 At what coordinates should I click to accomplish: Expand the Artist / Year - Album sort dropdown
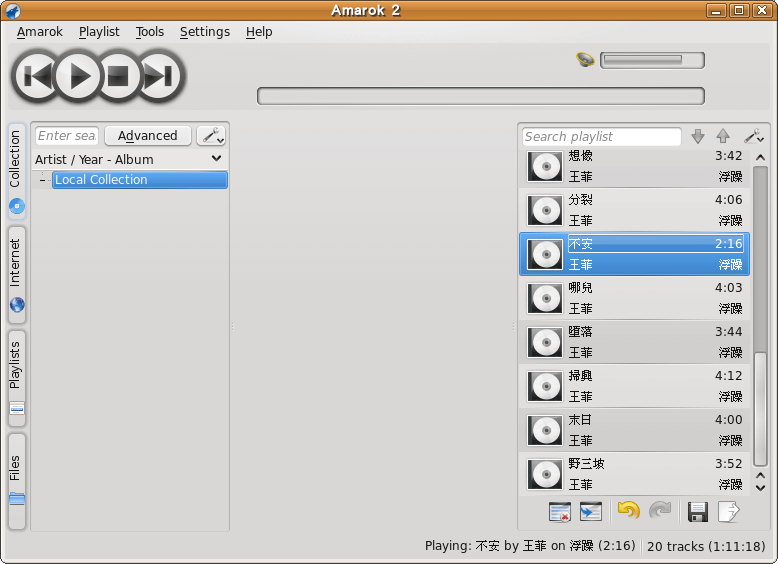tap(129, 159)
